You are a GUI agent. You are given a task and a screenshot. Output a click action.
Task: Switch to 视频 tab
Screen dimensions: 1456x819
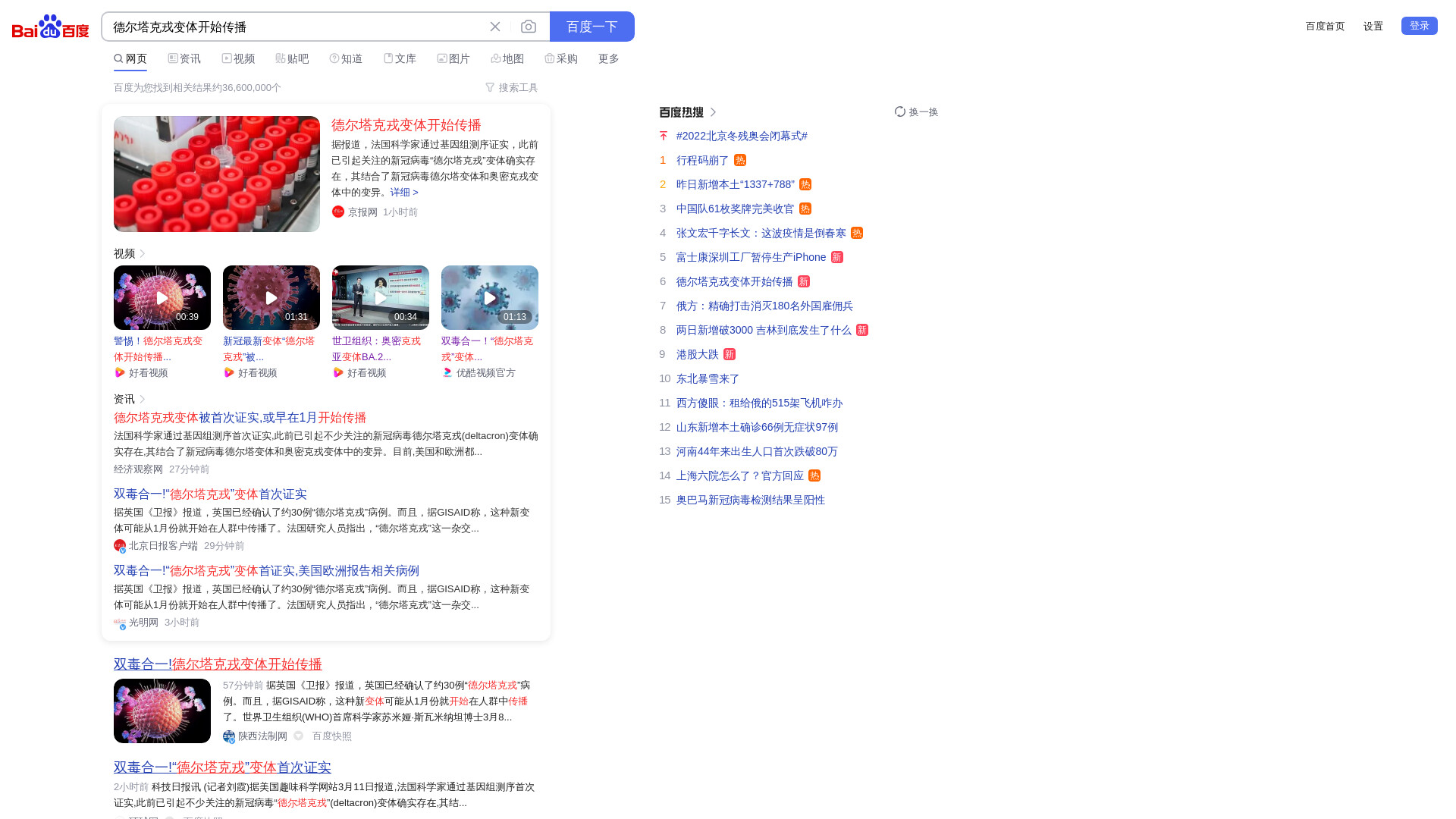pos(238,58)
